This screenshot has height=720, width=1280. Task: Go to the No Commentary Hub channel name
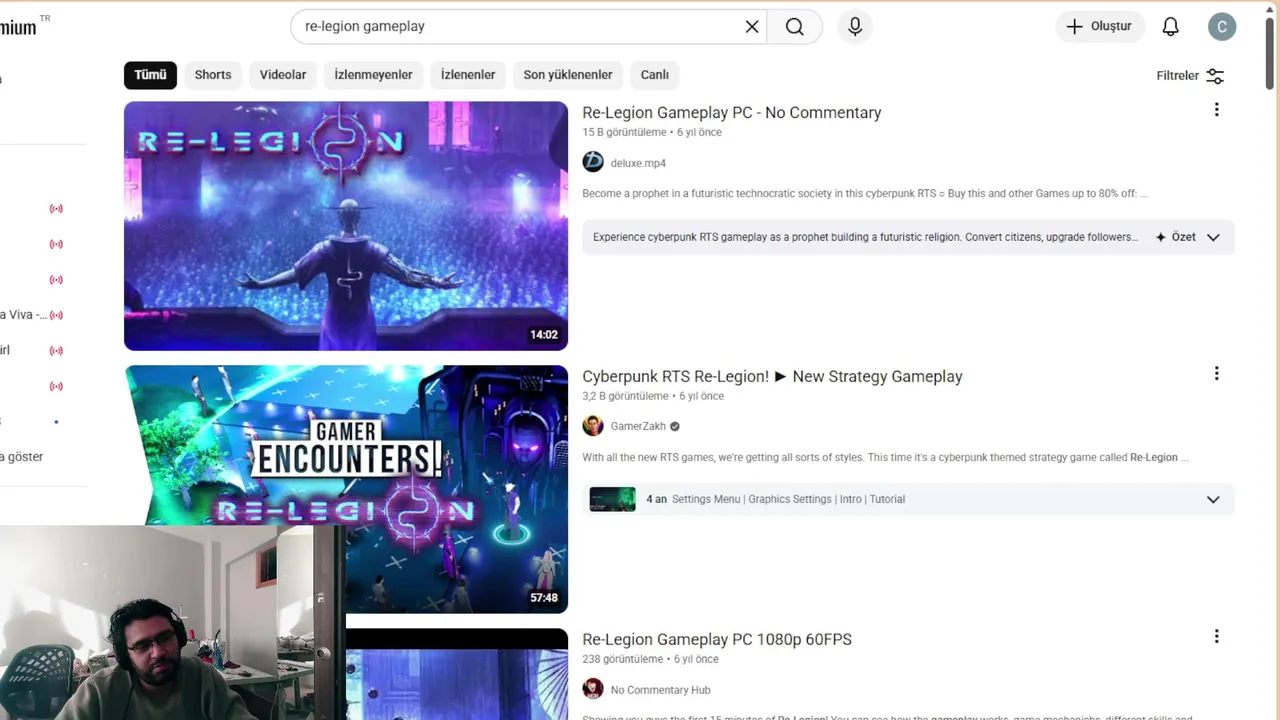pos(660,690)
